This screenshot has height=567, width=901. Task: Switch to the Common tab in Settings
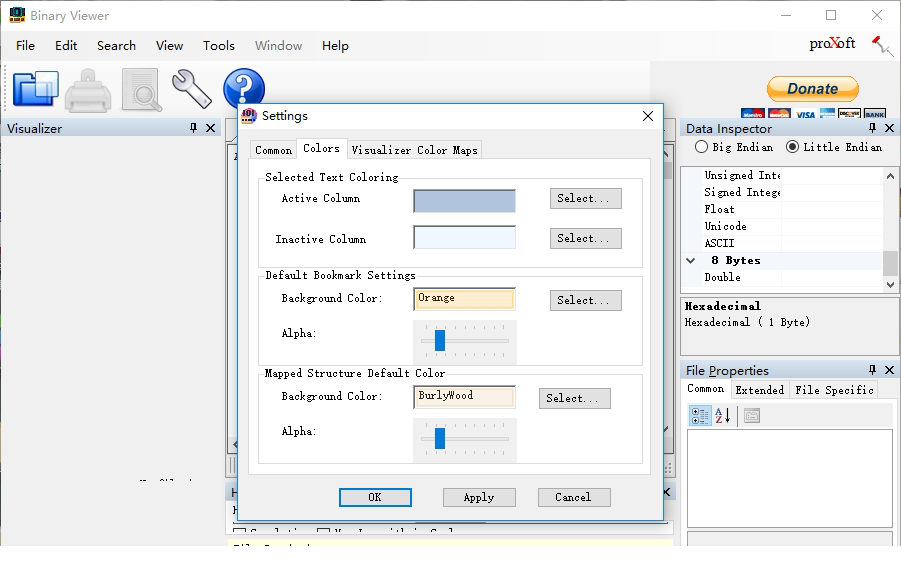pyautogui.click(x=274, y=150)
